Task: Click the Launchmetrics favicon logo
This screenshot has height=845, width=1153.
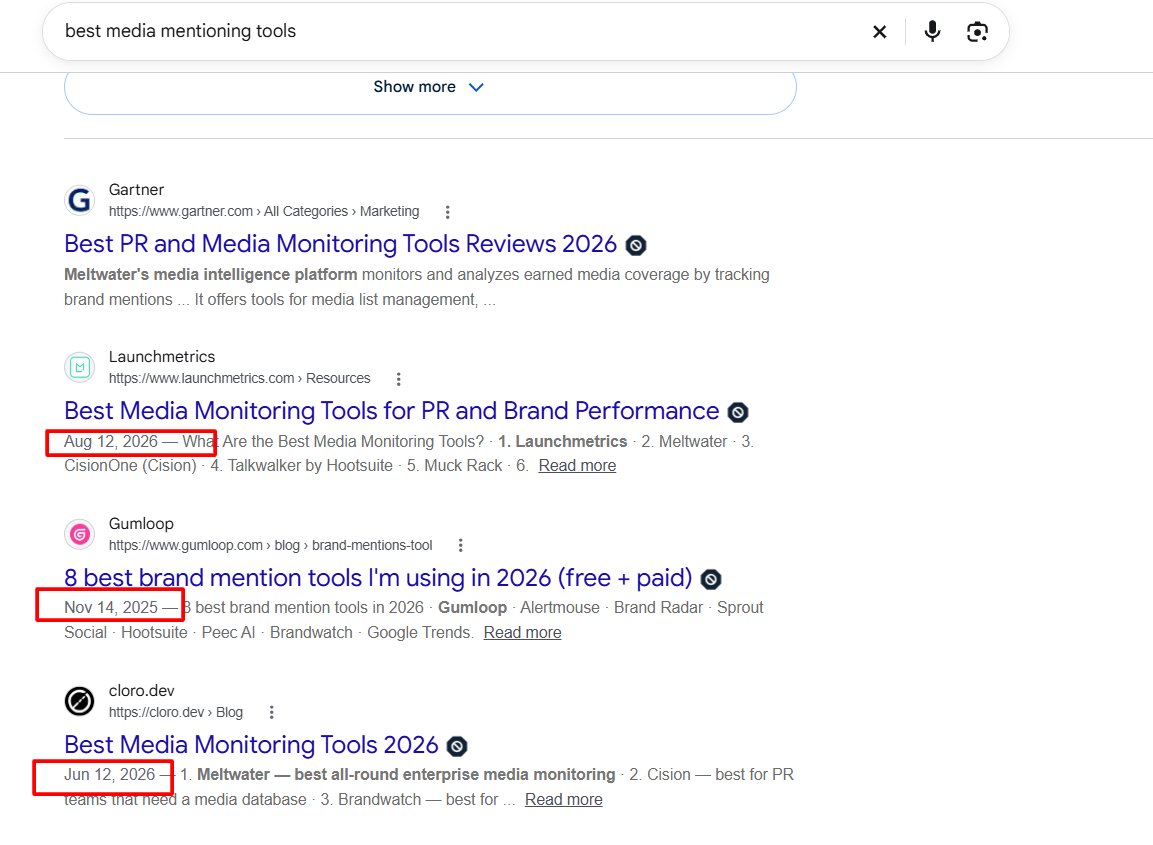Action: pyautogui.click(x=79, y=367)
